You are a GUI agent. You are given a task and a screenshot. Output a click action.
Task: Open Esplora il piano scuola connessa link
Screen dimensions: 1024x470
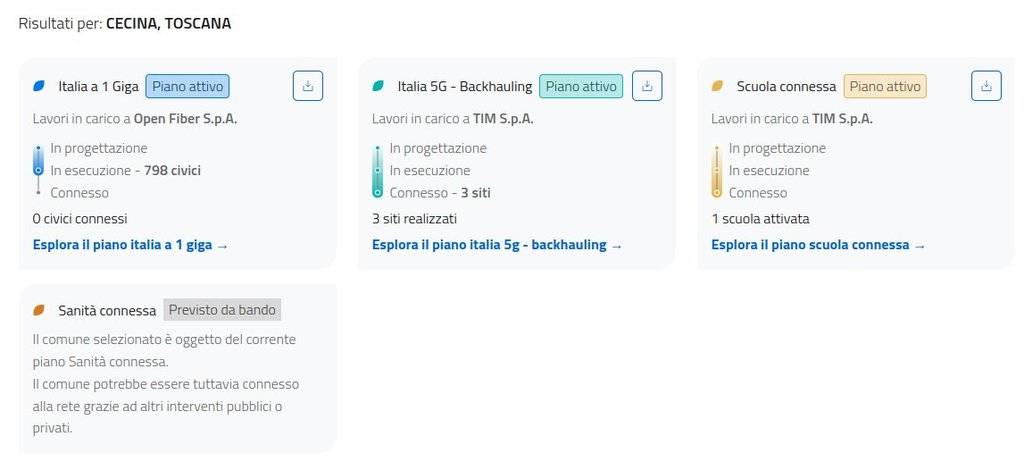(x=818, y=245)
